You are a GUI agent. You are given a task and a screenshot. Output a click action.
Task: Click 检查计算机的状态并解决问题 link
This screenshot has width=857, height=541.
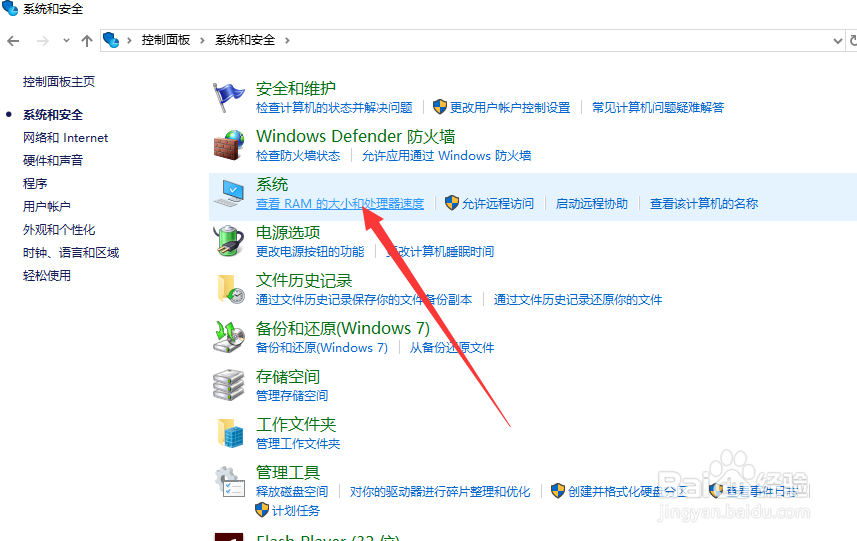click(x=334, y=108)
